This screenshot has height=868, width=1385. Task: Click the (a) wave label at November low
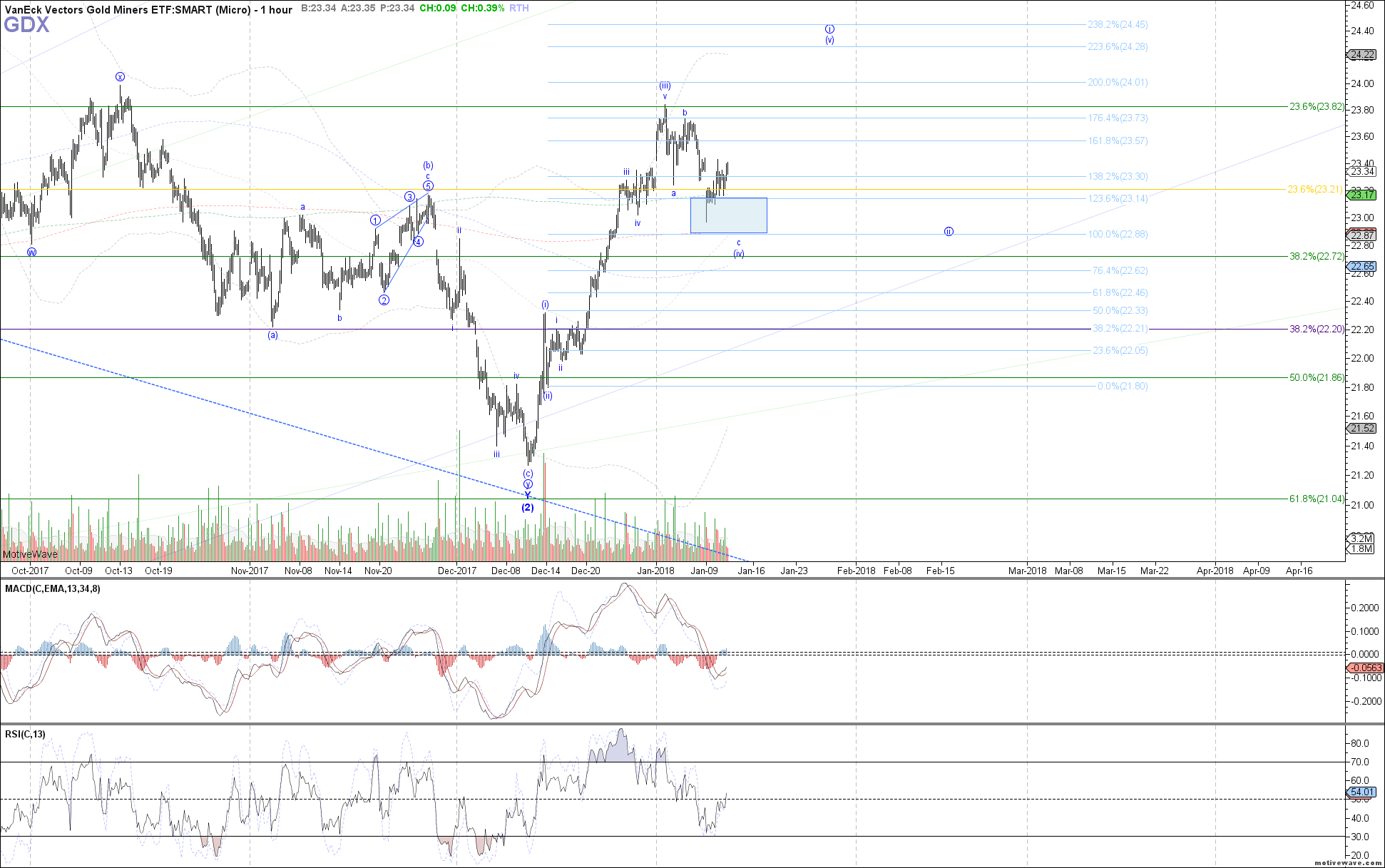[x=272, y=335]
